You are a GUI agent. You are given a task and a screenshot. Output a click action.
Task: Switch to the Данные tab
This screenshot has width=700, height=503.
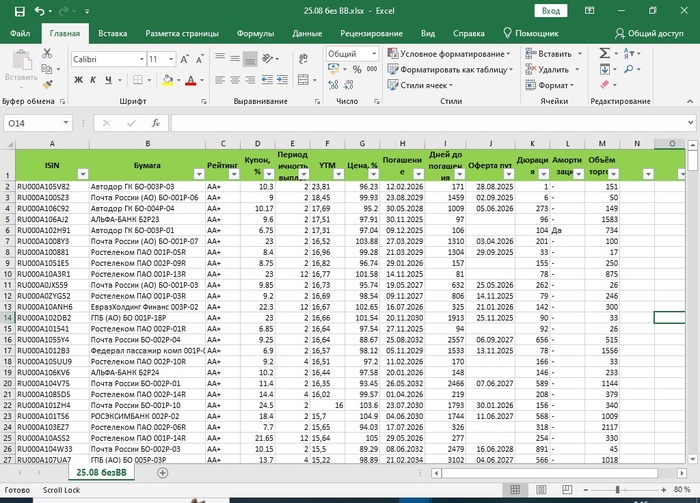click(307, 33)
